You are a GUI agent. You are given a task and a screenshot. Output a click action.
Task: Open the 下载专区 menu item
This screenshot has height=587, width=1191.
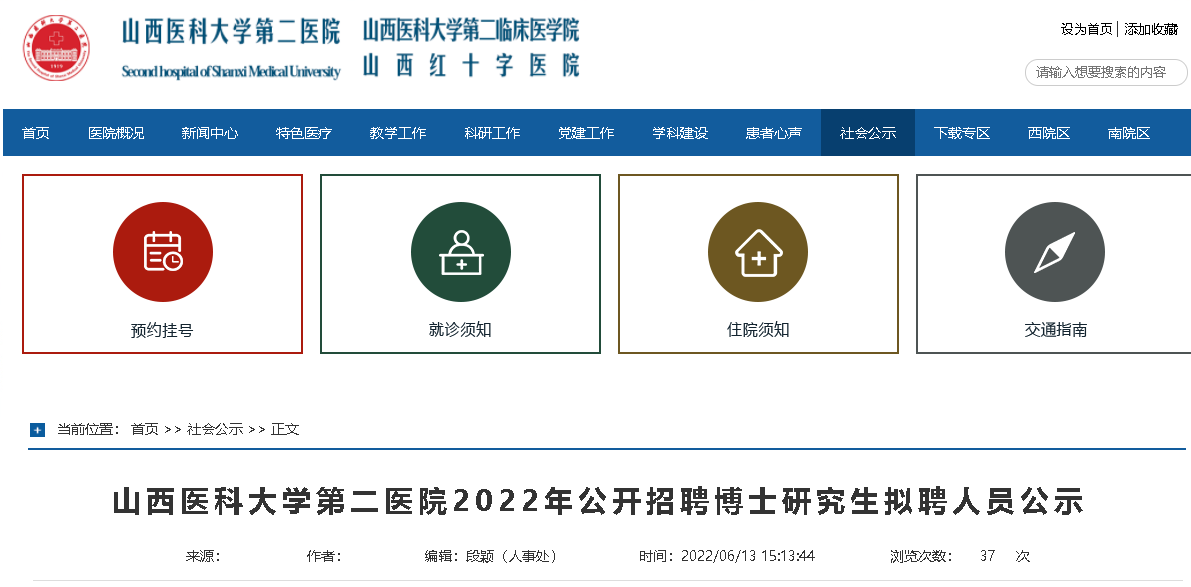click(x=961, y=133)
